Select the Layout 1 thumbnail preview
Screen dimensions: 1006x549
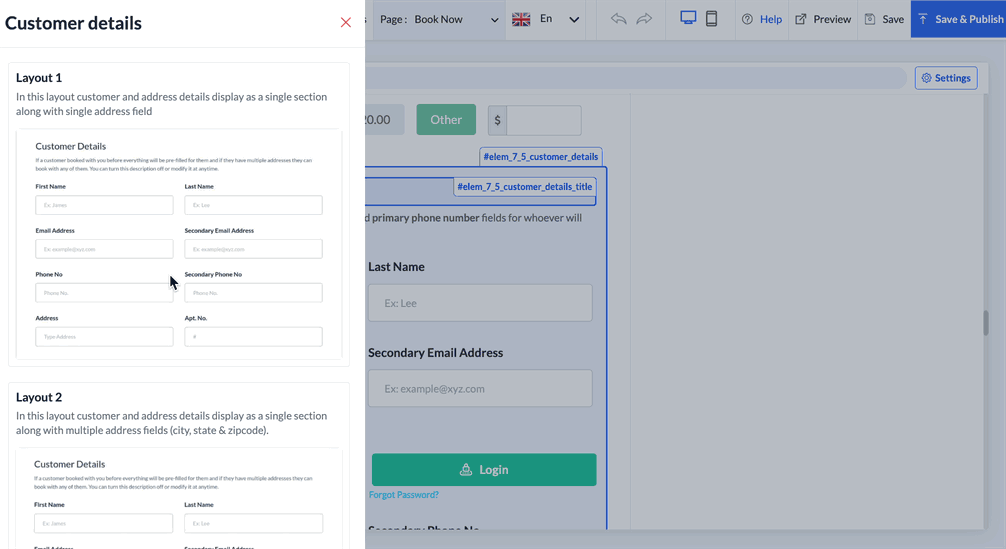click(x=179, y=244)
